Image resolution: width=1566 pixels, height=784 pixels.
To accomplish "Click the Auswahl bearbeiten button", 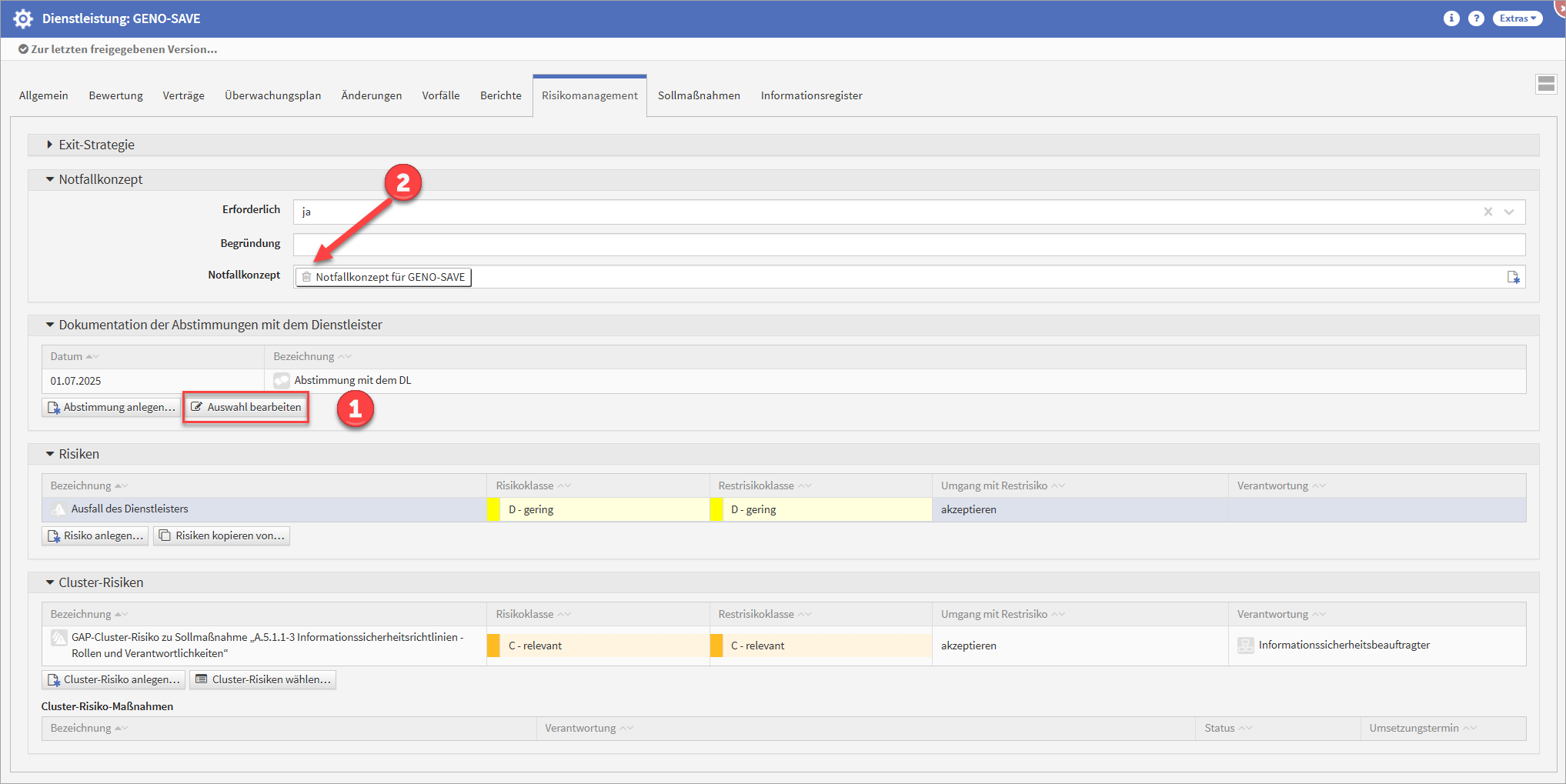I will [x=246, y=407].
